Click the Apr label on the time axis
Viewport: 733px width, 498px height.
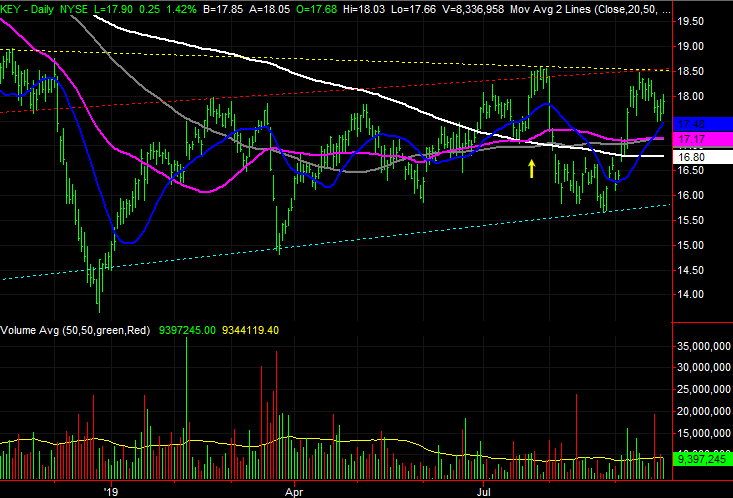(x=294, y=492)
